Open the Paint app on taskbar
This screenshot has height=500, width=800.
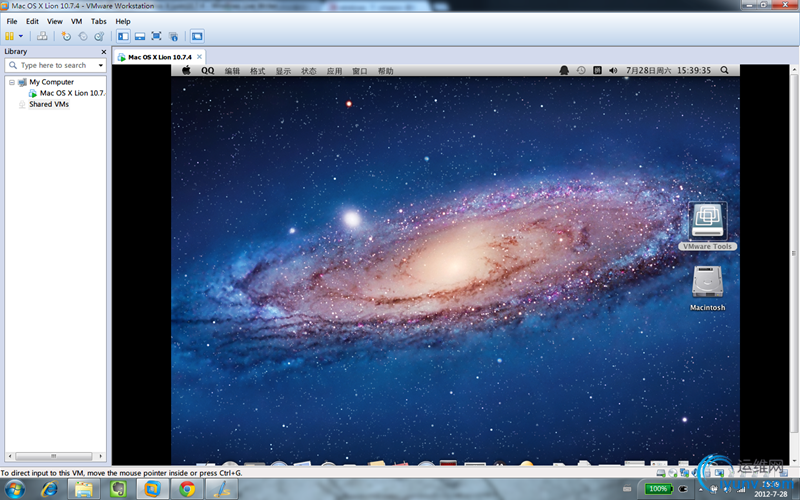click(x=221, y=489)
